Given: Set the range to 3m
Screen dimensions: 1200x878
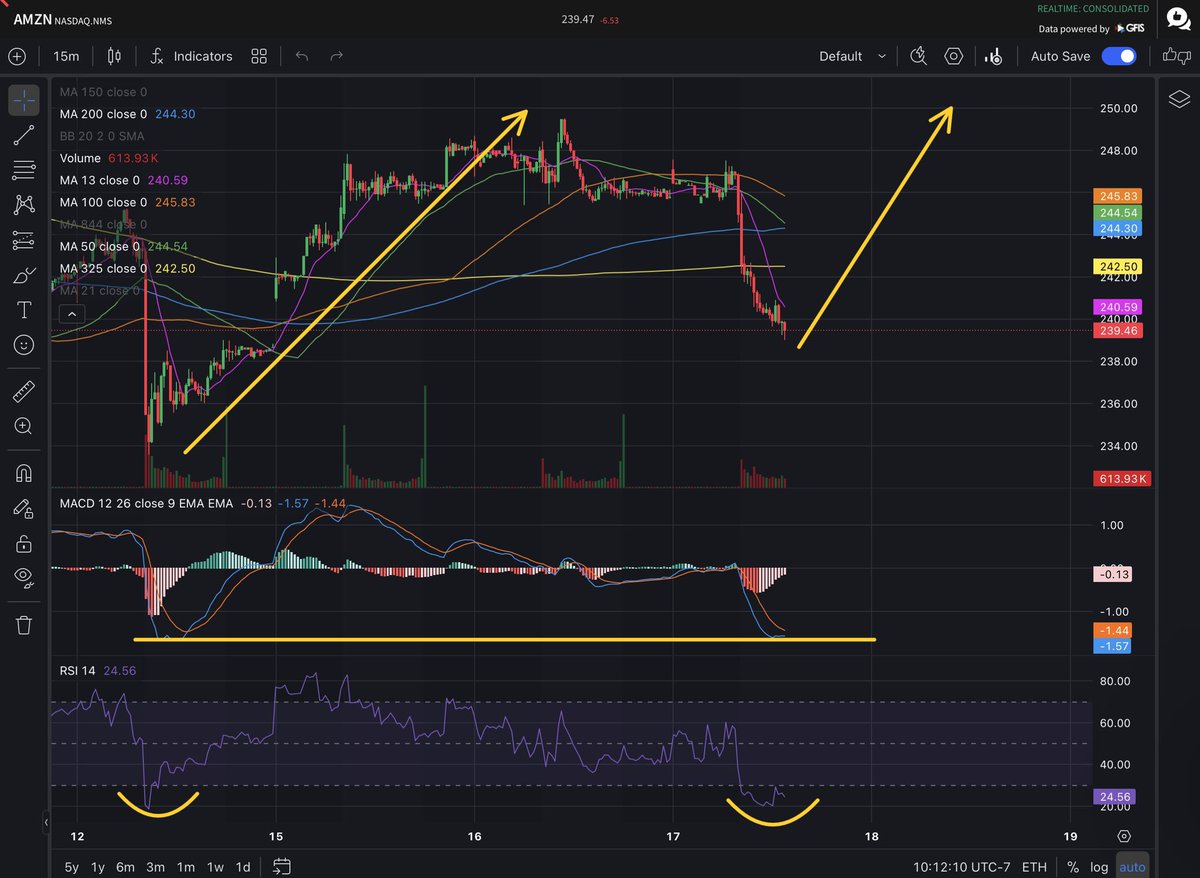Looking at the screenshot, I should [155, 867].
